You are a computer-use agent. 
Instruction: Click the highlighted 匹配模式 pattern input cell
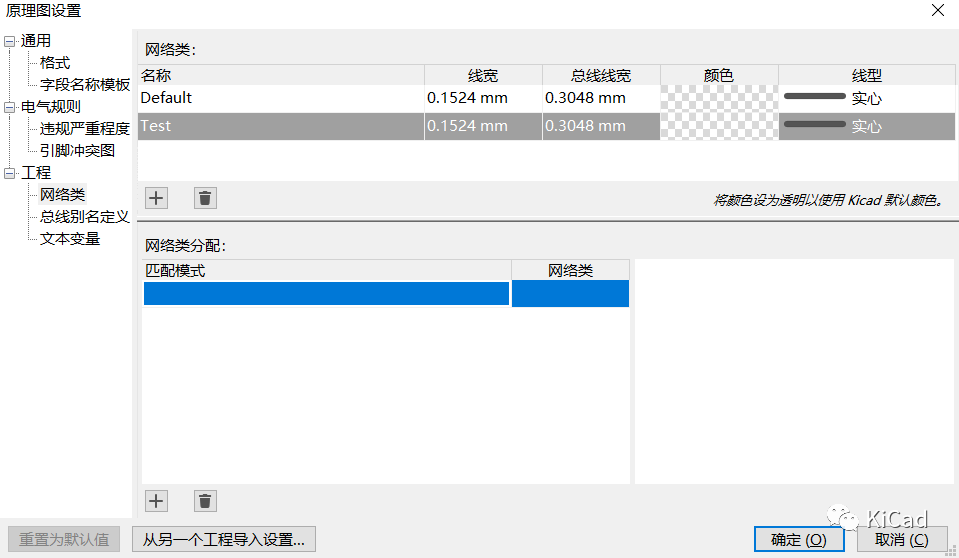[327, 294]
